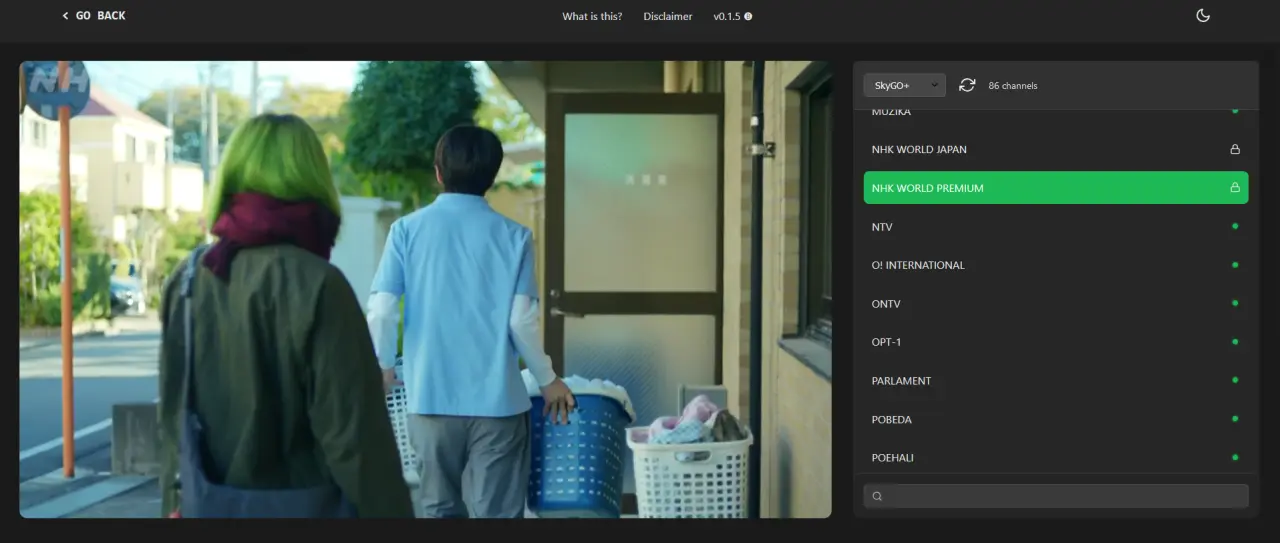Choose the POBEDA channel

pos(1056,420)
